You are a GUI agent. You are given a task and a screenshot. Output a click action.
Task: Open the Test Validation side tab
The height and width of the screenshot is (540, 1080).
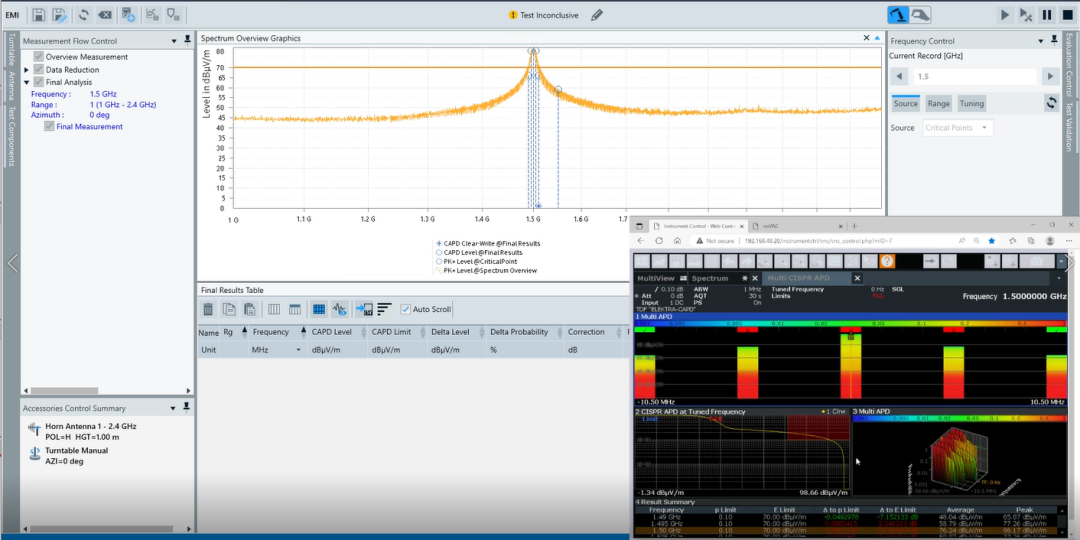(1069, 127)
